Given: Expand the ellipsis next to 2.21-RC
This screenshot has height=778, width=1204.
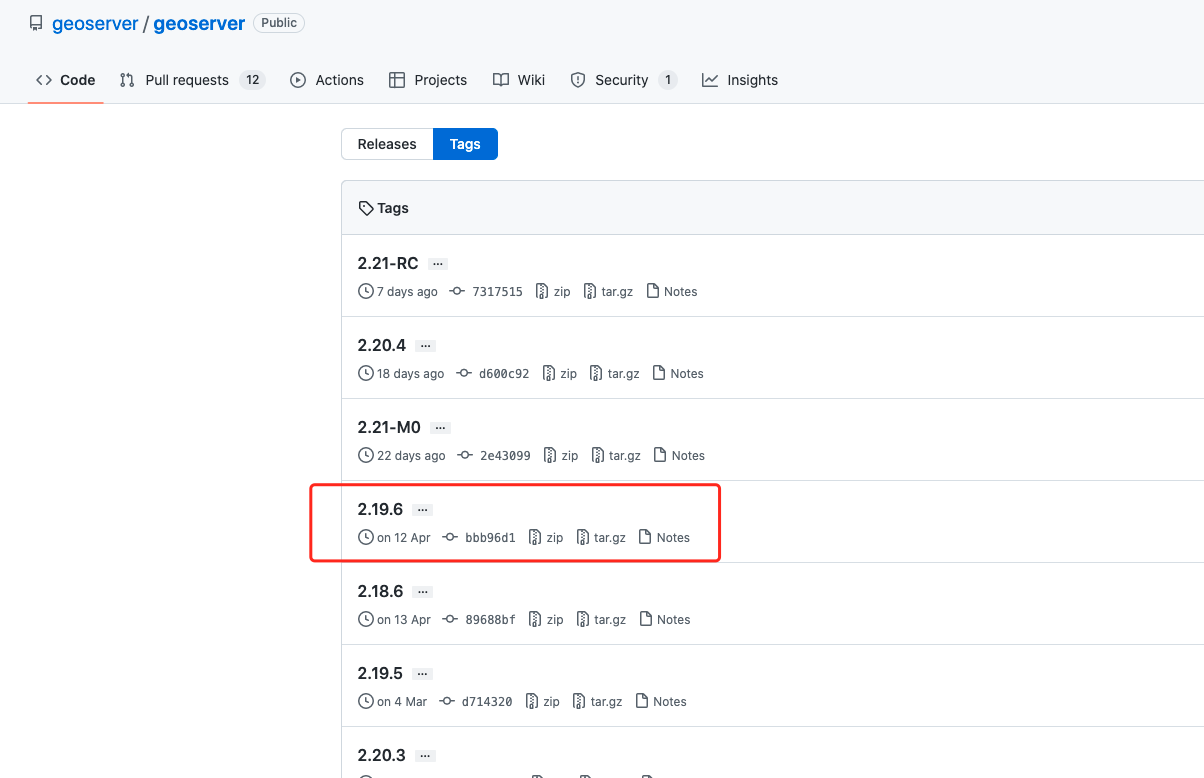Looking at the screenshot, I should pos(437,264).
